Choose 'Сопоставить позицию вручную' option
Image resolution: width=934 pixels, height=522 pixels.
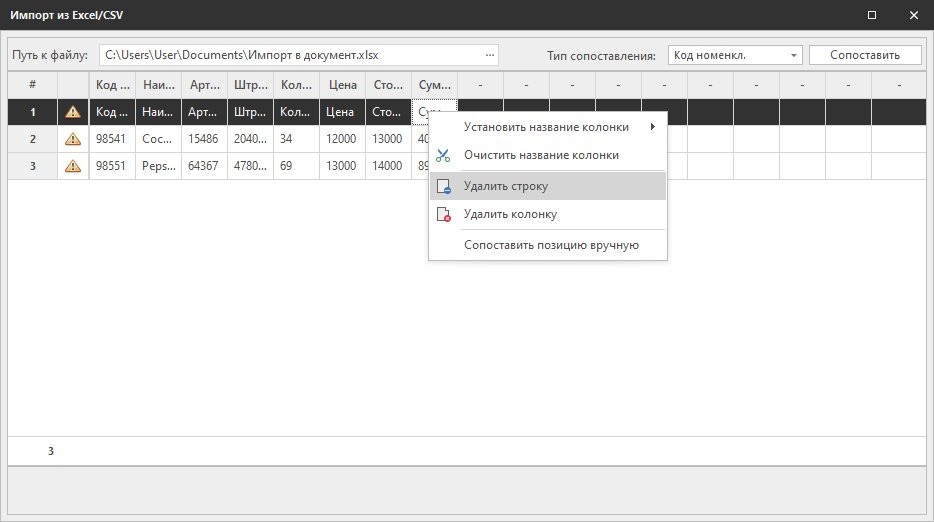(551, 245)
